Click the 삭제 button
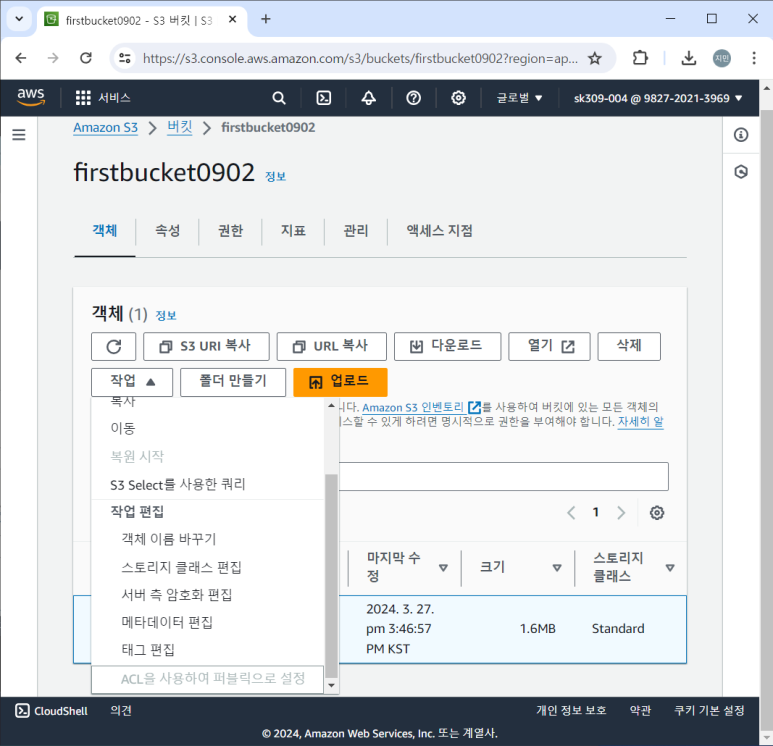The height and width of the screenshot is (746, 773). point(629,347)
